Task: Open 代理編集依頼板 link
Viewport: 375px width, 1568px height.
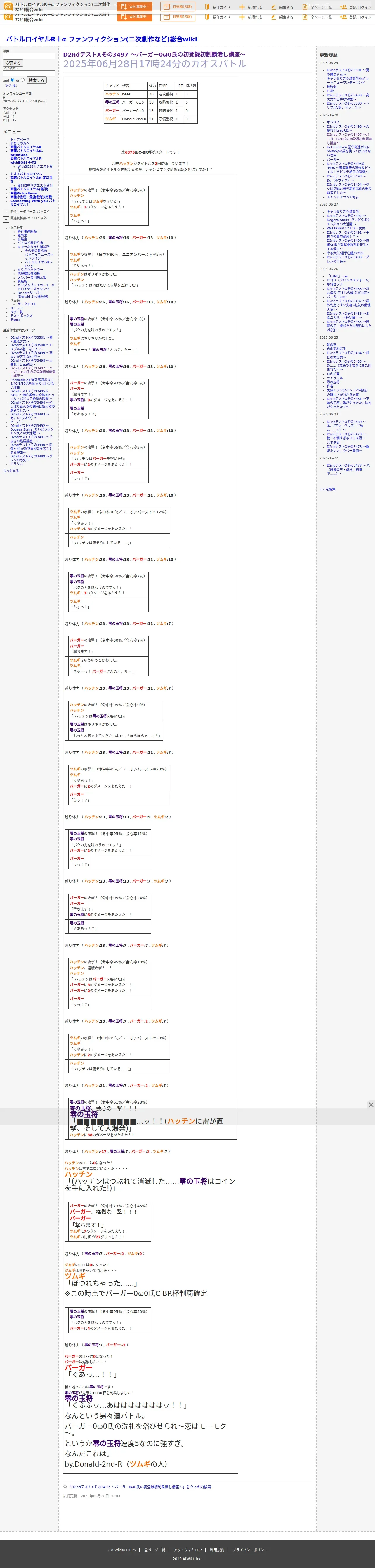Action: point(29,273)
